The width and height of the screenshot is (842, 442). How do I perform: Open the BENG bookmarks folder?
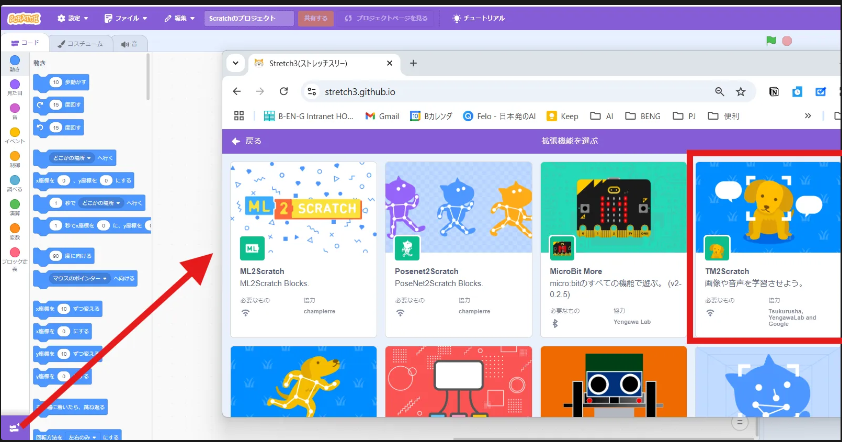pos(643,116)
